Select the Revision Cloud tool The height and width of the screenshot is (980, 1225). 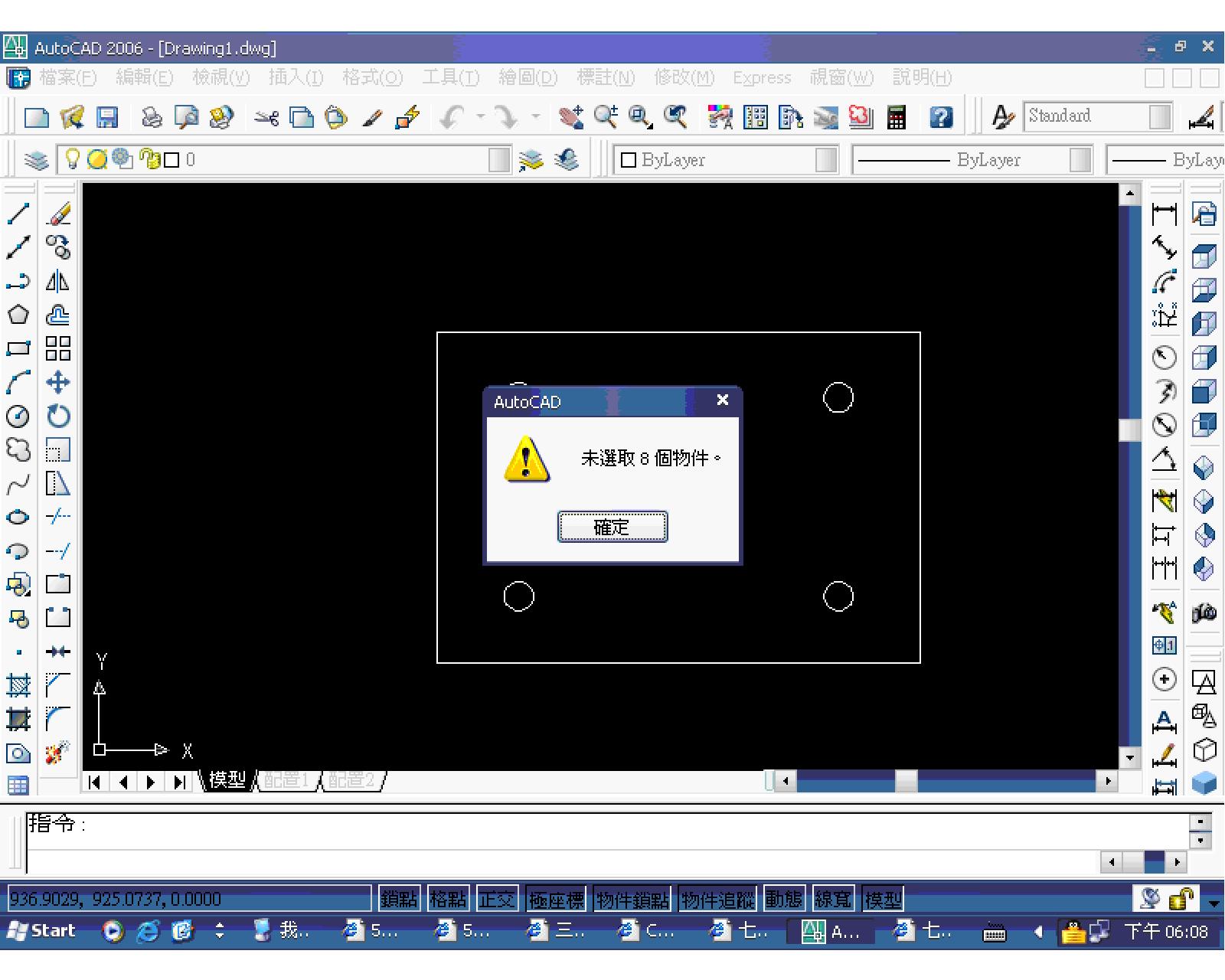pyautogui.click(x=18, y=449)
